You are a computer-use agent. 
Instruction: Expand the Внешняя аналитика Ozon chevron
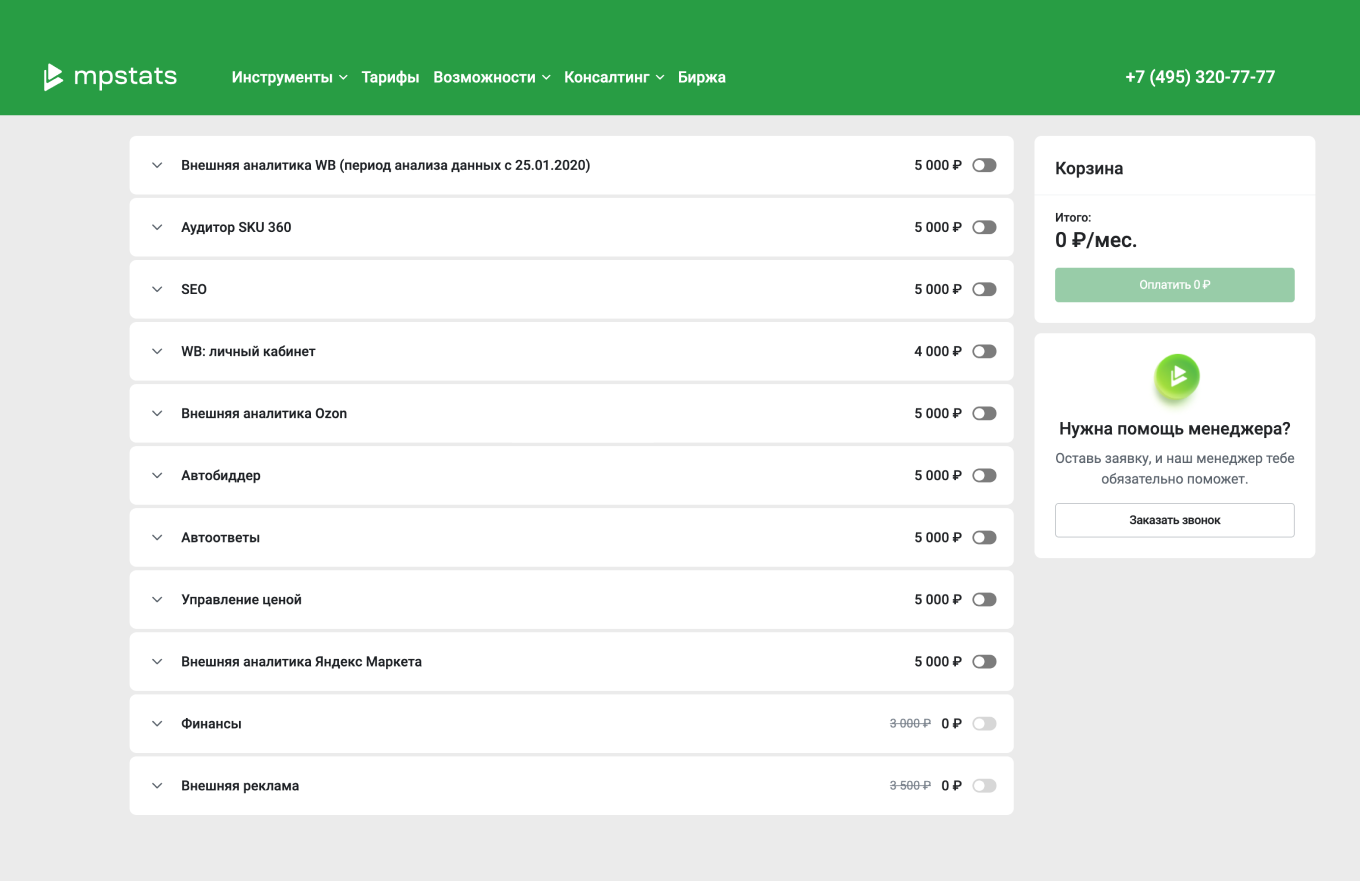(x=157, y=413)
